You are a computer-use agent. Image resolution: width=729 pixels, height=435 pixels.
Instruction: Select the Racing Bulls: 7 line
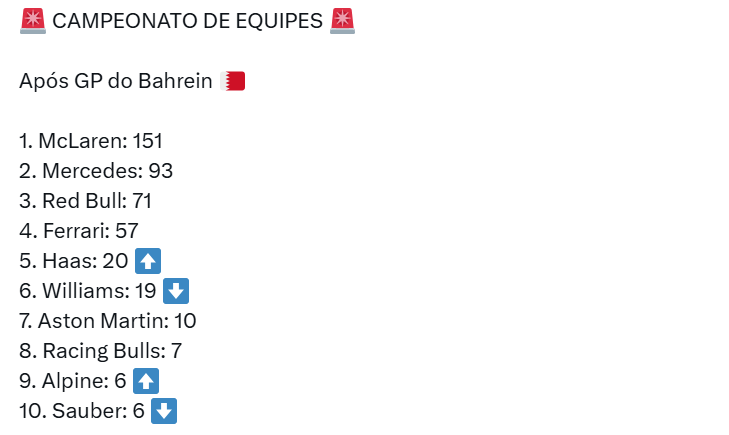[x=100, y=351]
